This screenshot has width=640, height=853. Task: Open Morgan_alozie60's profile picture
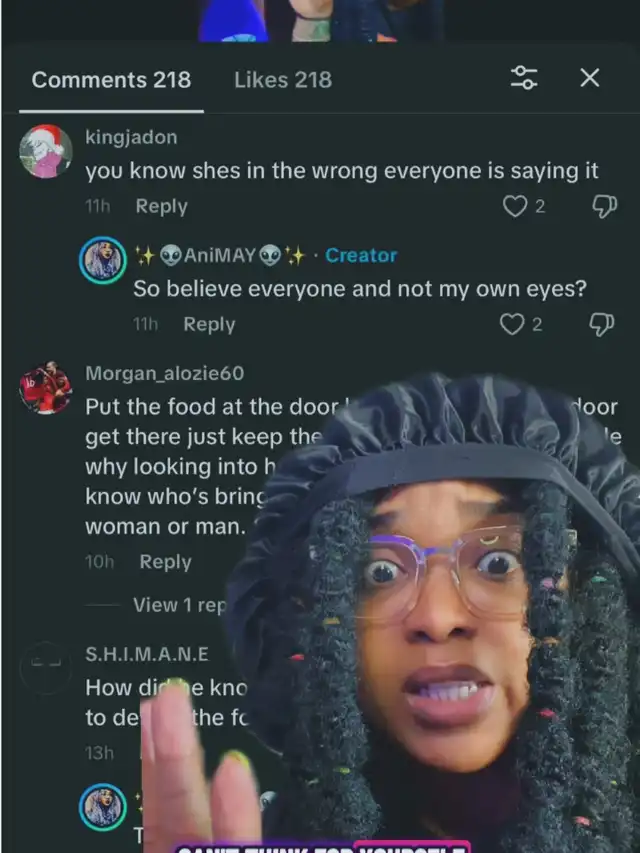tap(46, 387)
